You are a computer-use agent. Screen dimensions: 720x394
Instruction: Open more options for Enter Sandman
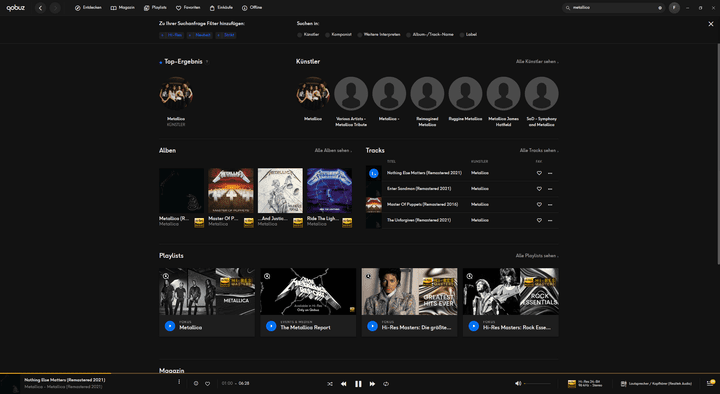(x=550, y=189)
